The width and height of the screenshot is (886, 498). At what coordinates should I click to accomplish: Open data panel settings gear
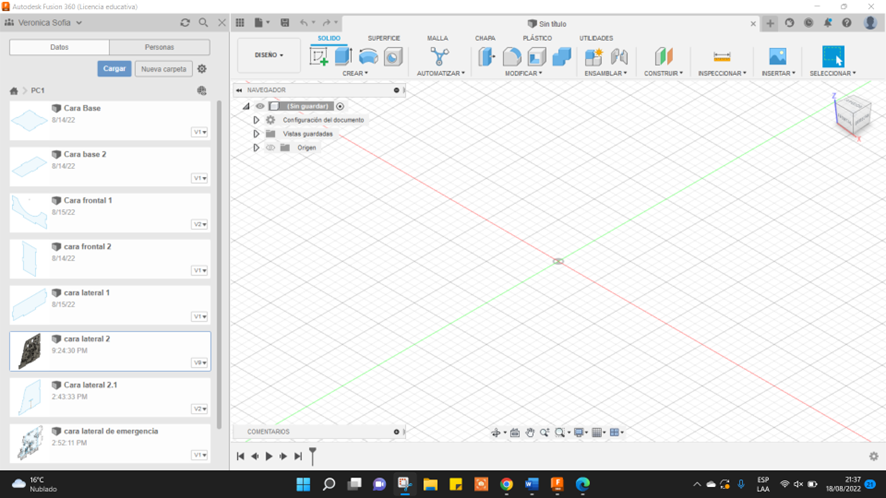pyautogui.click(x=202, y=69)
